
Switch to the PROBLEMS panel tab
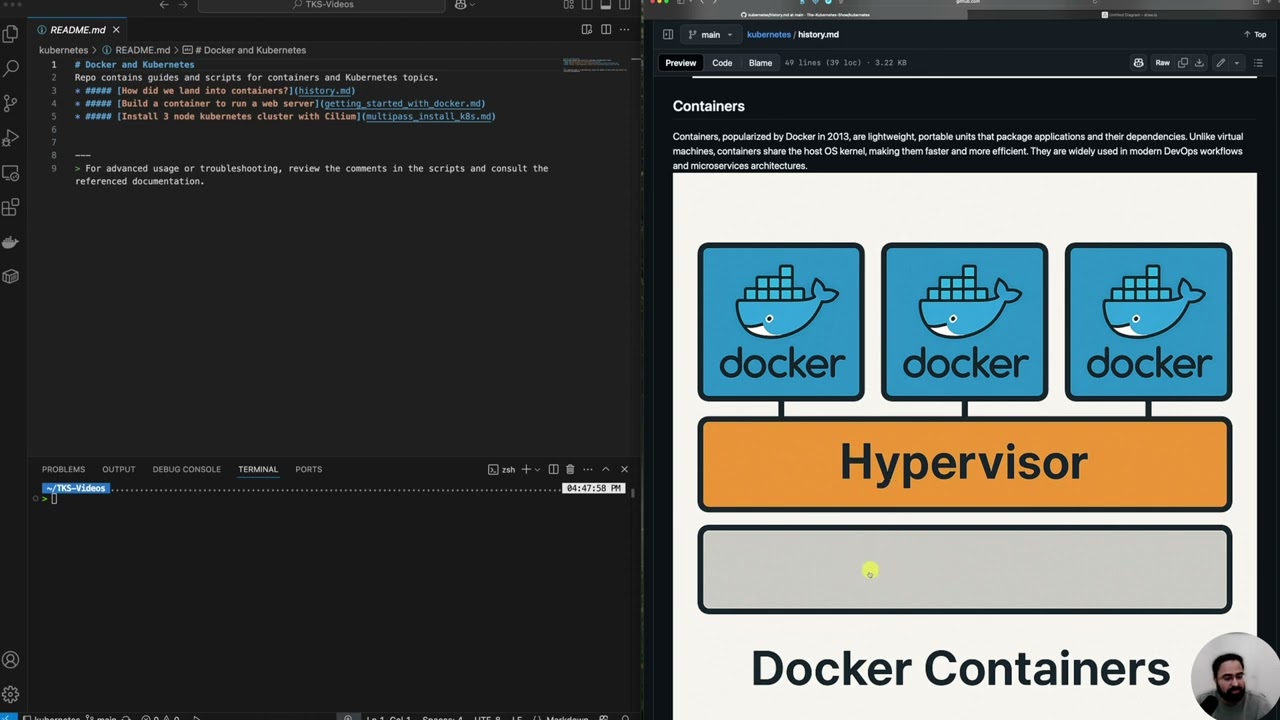click(63, 469)
